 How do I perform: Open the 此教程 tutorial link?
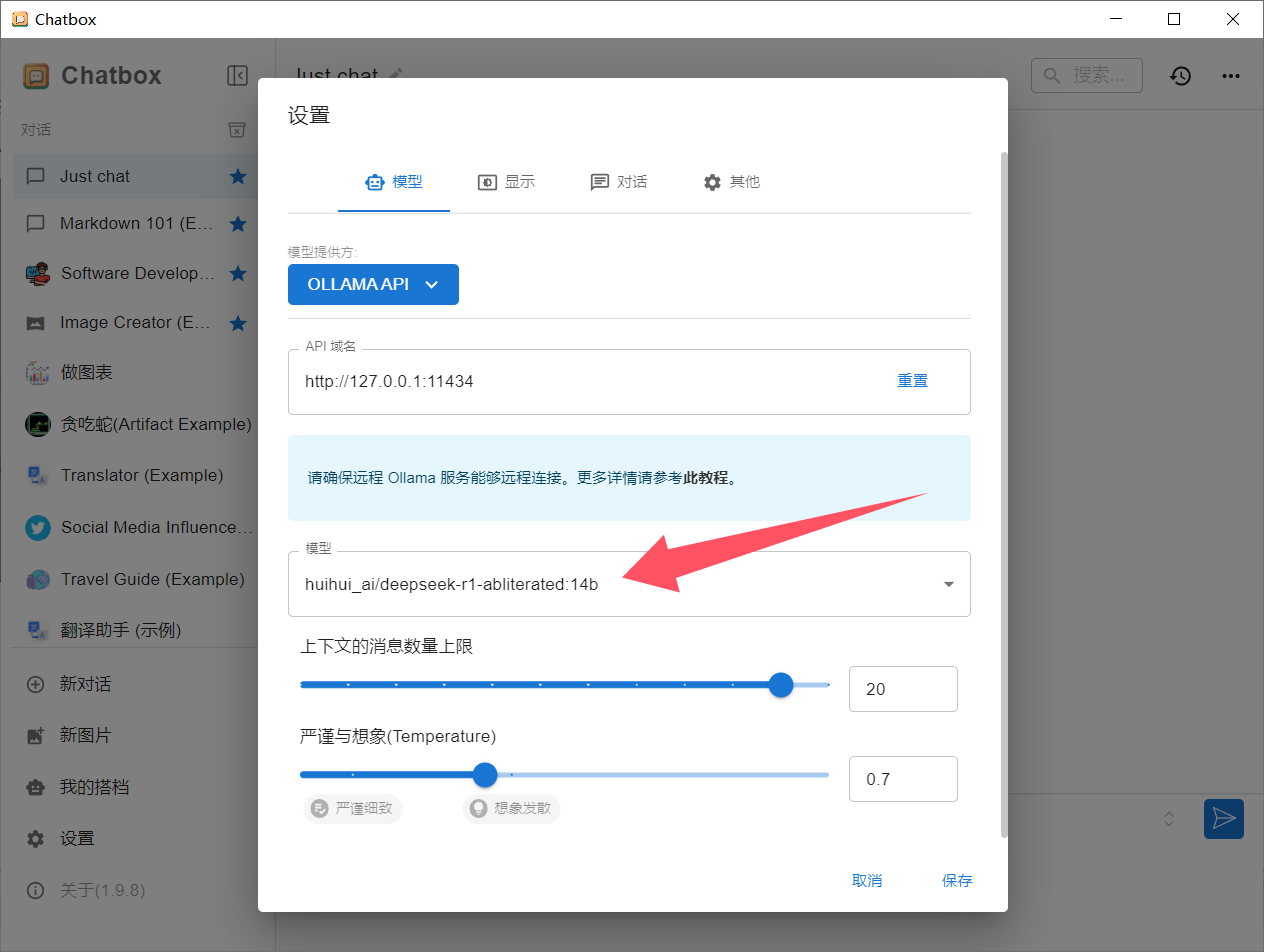[x=706, y=478]
